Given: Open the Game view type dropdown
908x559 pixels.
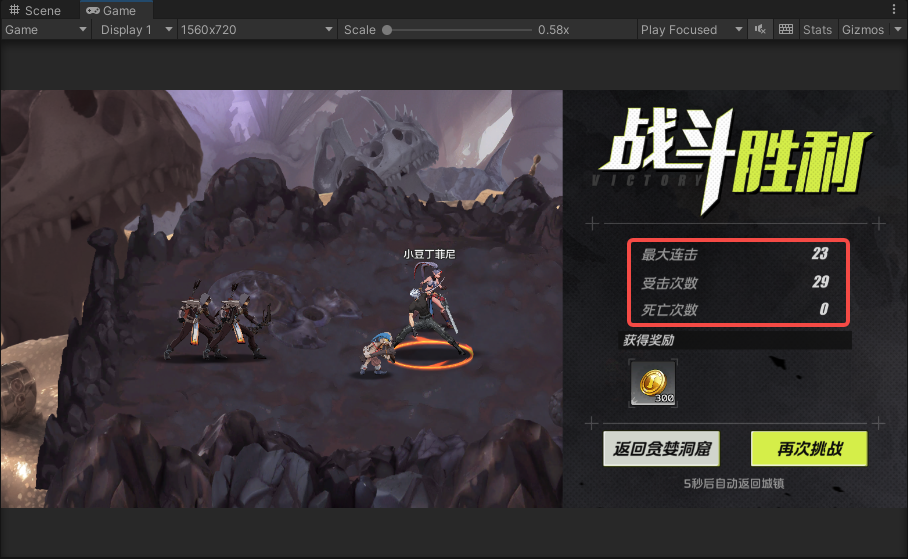Looking at the screenshot, I should (x=46, y=30).
